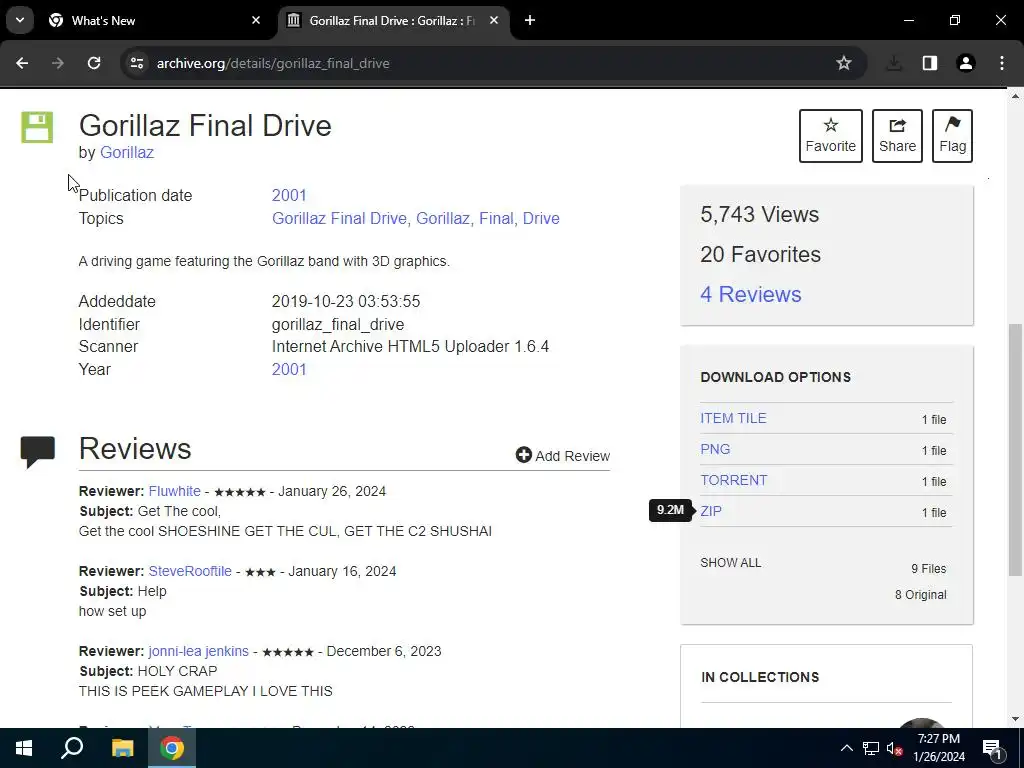This screenshot has height=768, width=1024.
Task: Open reviewer jonni-lea jenkins' profile
Action: point(199,651)
